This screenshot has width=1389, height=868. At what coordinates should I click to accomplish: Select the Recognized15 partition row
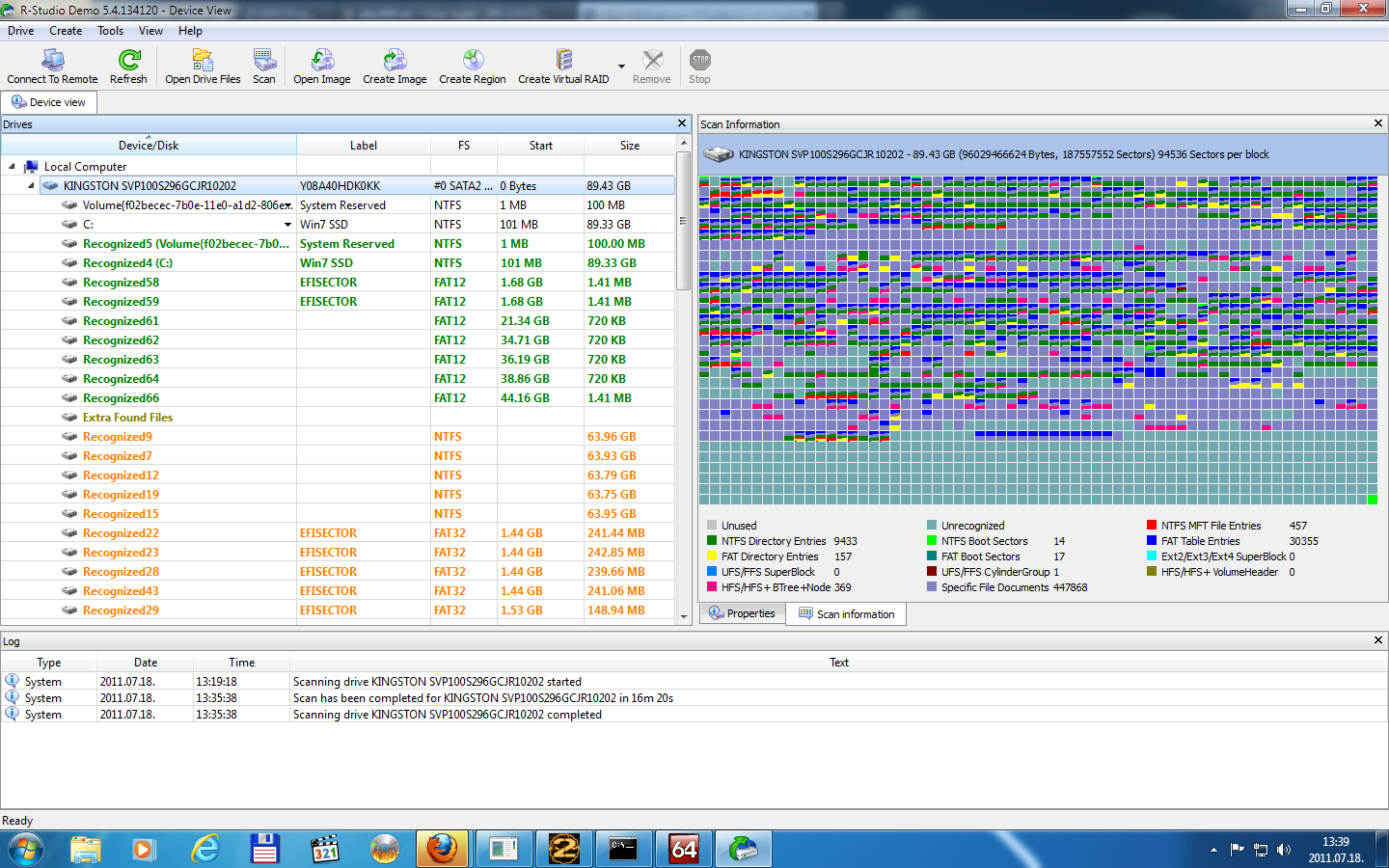338,514
